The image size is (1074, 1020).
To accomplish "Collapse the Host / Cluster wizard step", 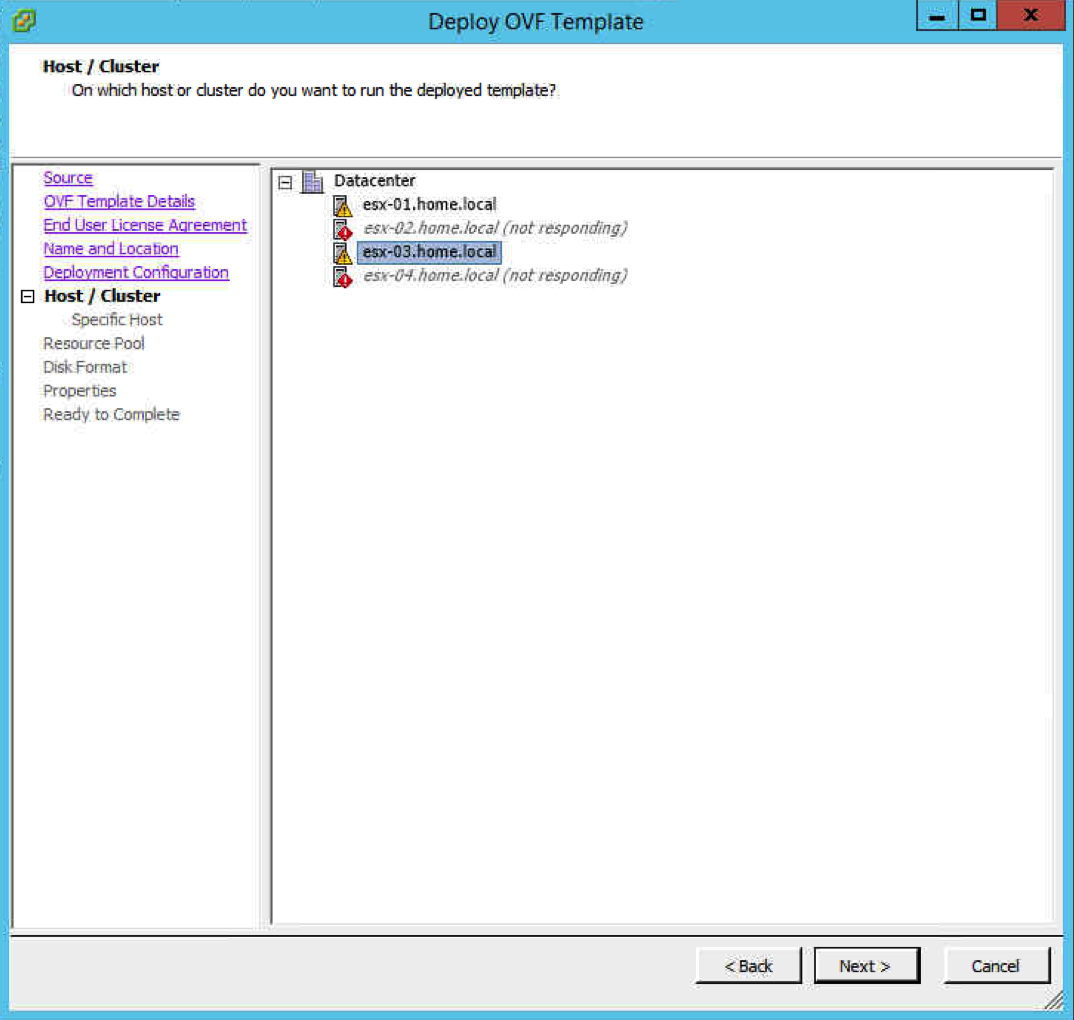I will click(x=27, y=297).
